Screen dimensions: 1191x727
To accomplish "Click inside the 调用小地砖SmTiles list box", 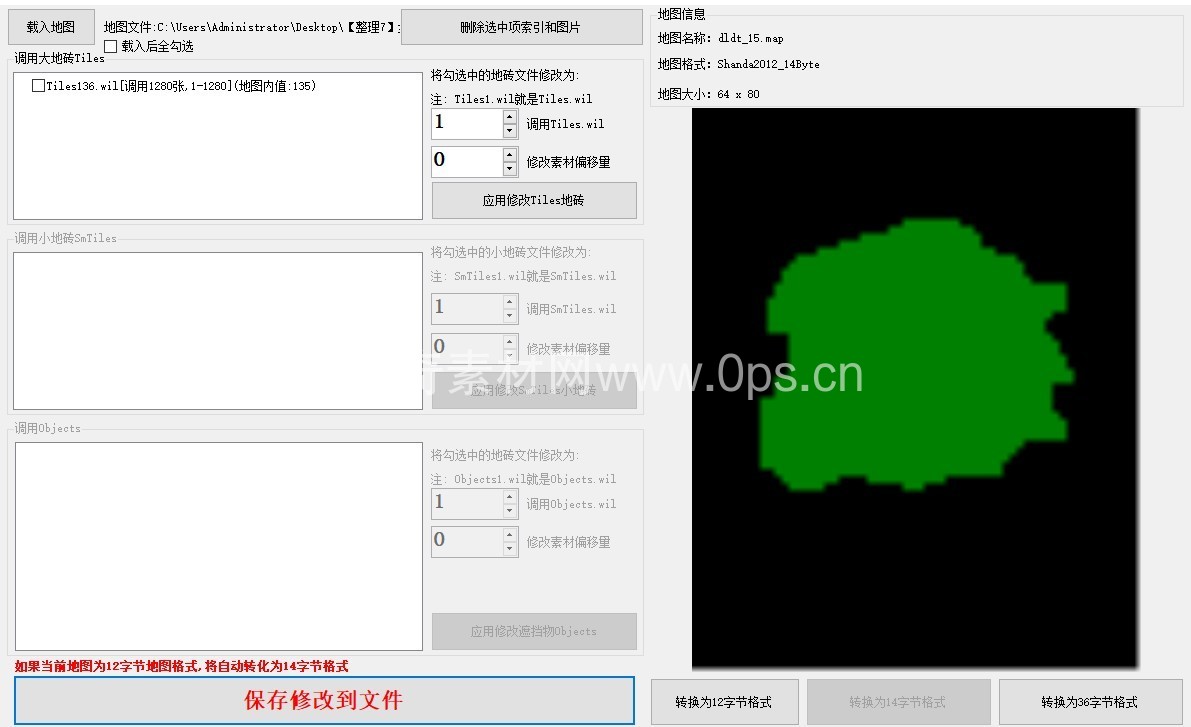I will pos(218,330).
